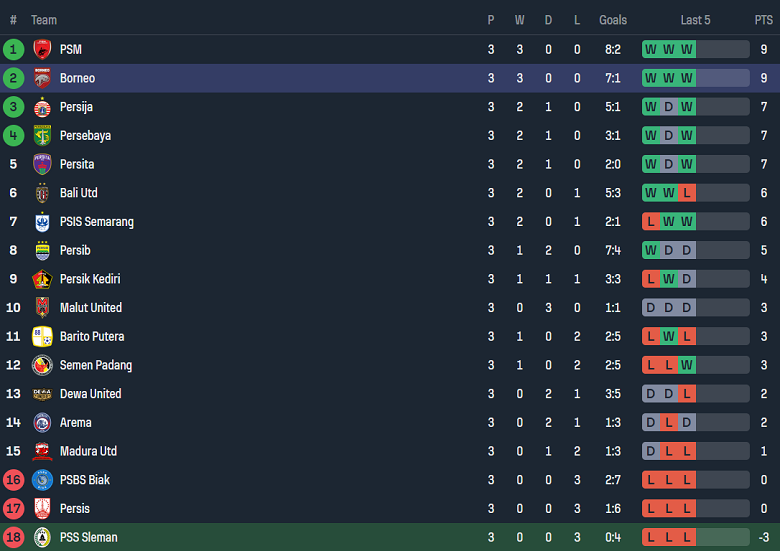
Task: Sort standings by Goals column header
Action: point(613,20)
